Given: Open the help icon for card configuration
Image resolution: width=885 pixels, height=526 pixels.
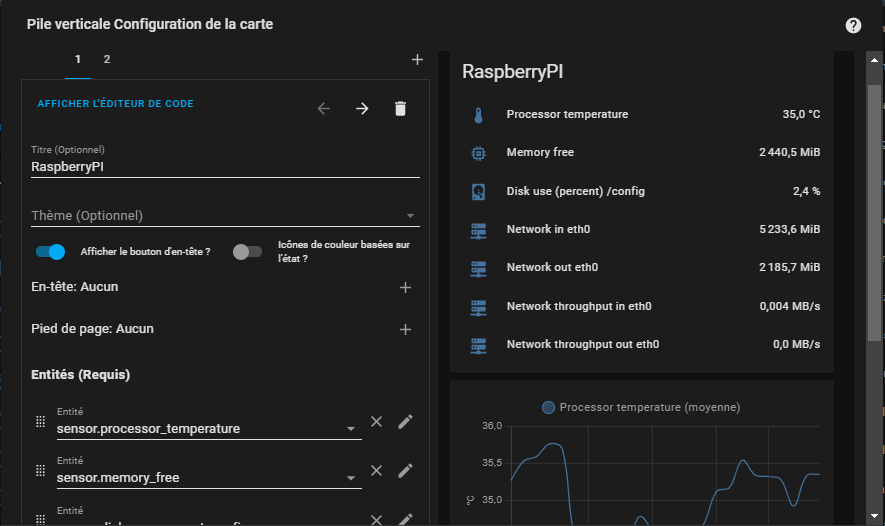Looking at the screenshot, I should [x=853, y=25].
